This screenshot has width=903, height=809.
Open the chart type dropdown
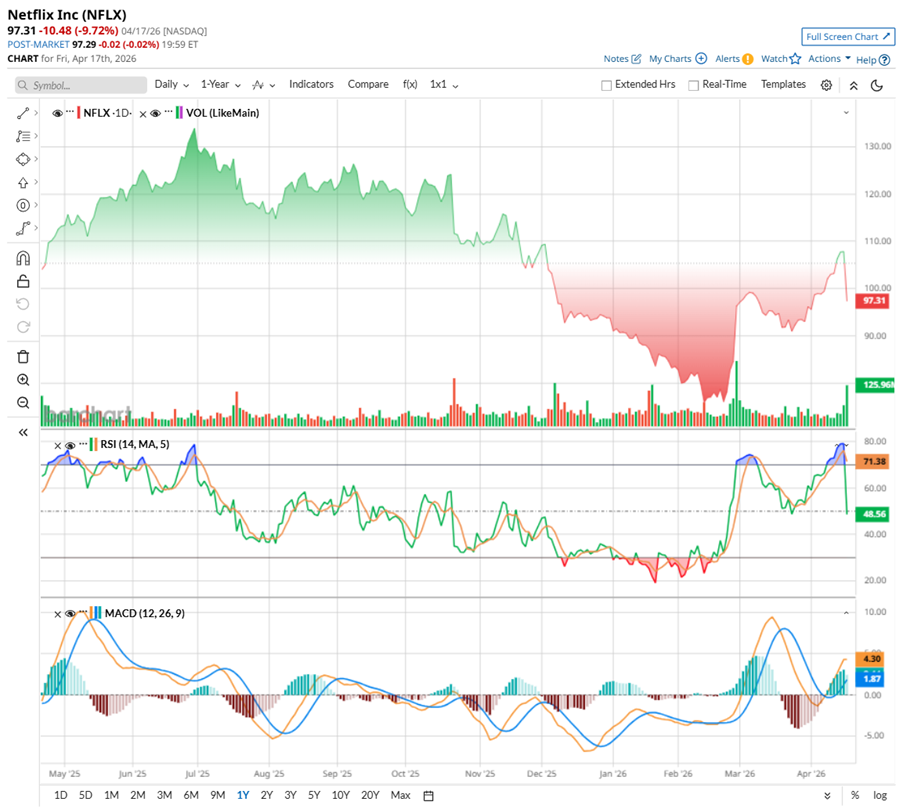tap(264, 85)
